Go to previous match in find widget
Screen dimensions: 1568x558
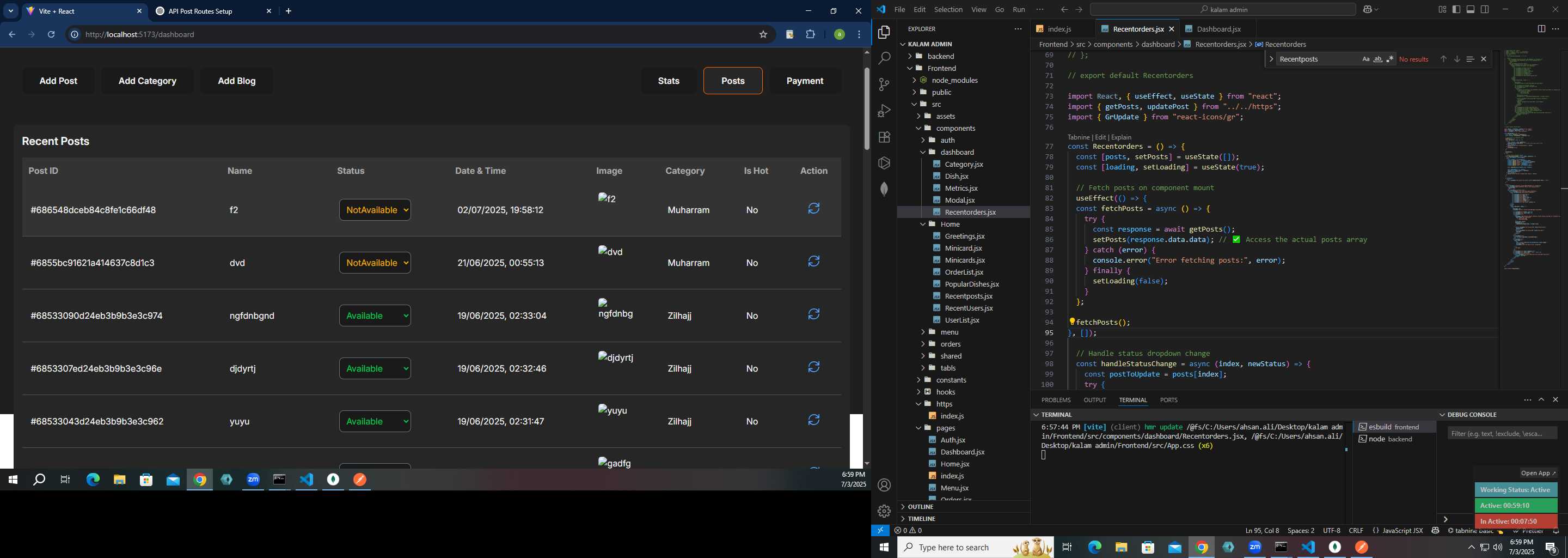1443,59
